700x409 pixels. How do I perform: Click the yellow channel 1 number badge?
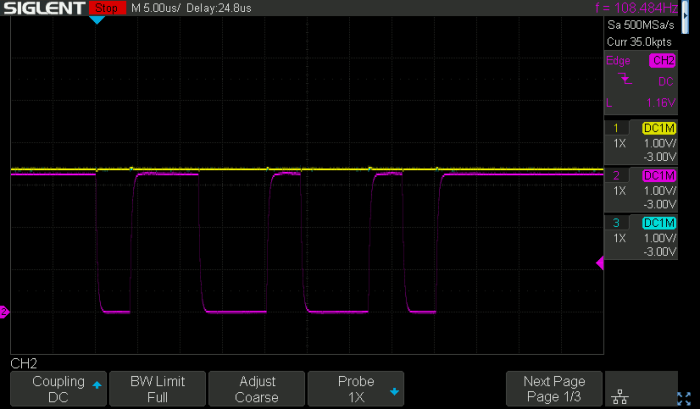[617, 128]
